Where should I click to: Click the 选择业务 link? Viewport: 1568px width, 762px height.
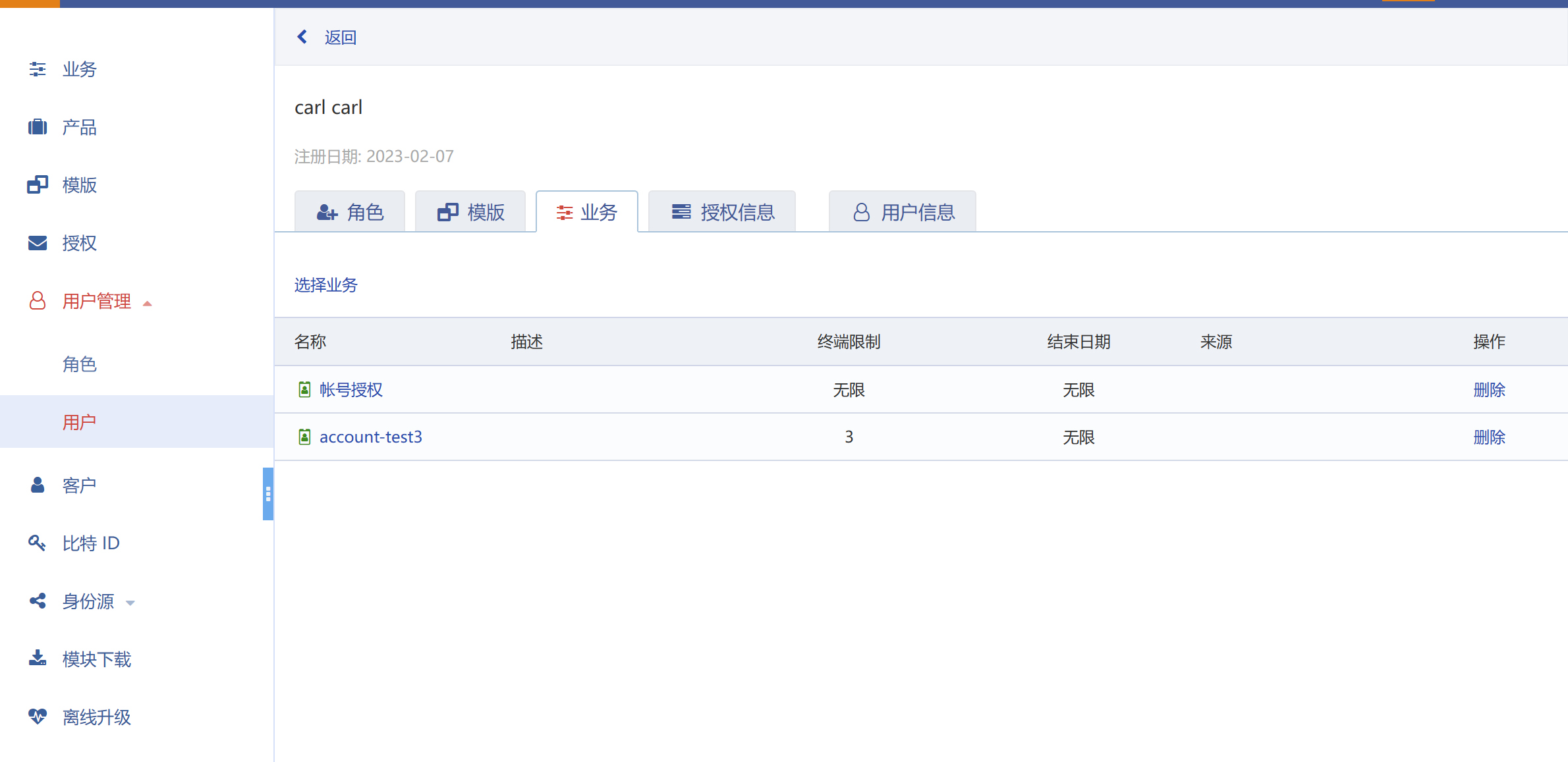[326, 285]
